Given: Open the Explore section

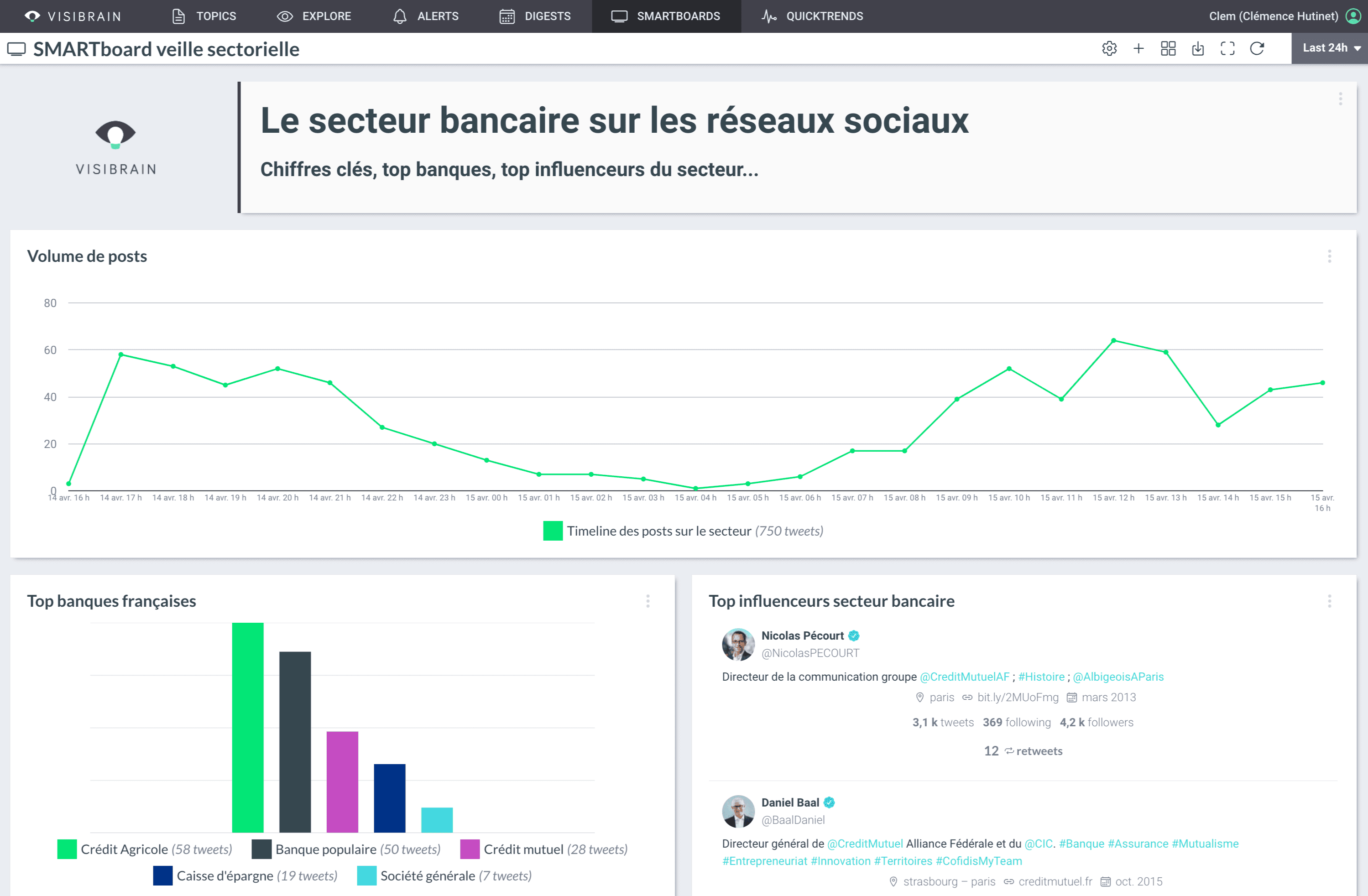Looking at the screenshot, I should coord(314,16).
